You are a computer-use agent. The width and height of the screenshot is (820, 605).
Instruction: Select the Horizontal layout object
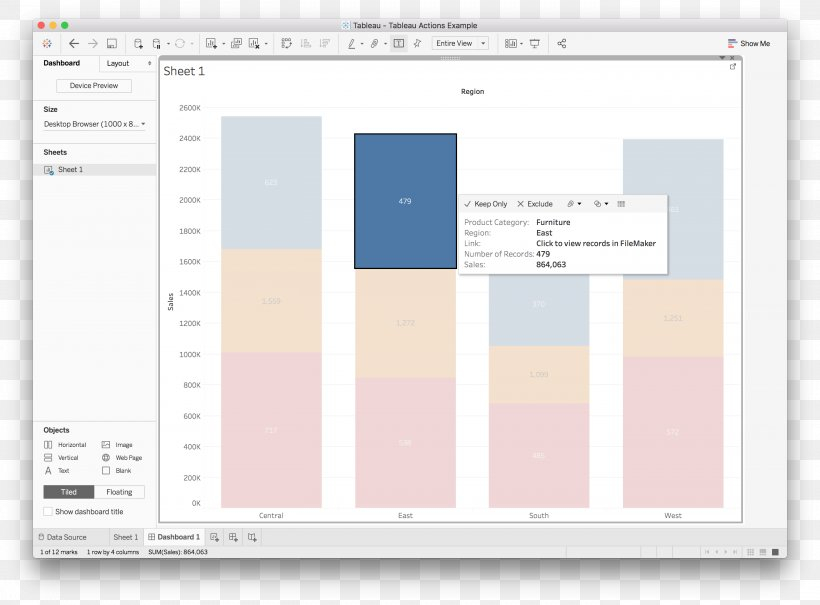point(65,444)
